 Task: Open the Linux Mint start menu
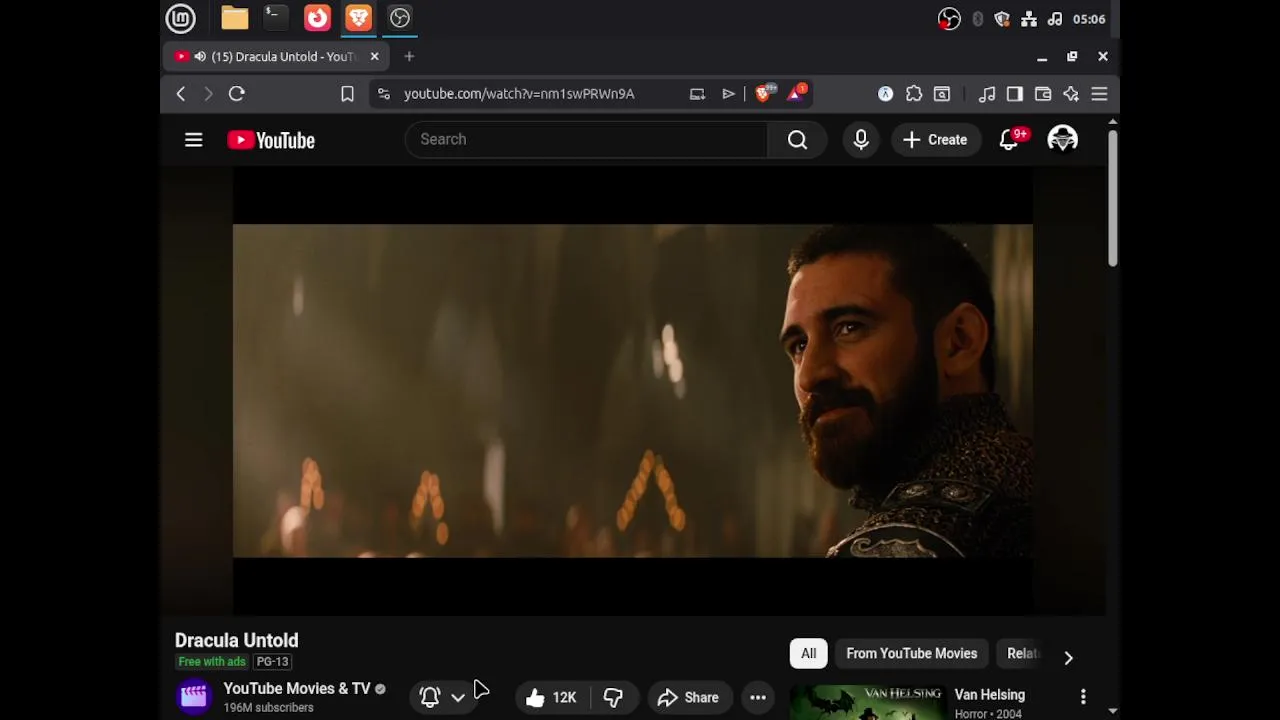point(181,18)
